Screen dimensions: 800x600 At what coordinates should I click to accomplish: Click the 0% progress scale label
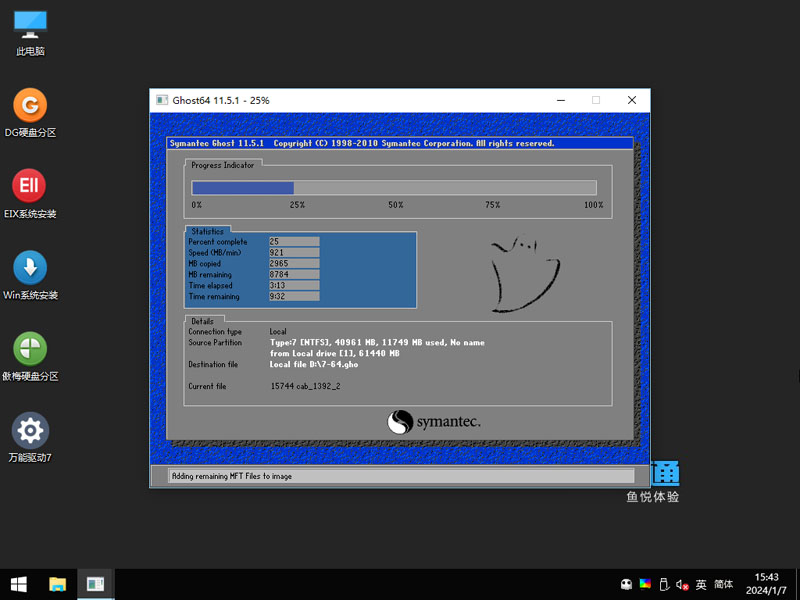196,205
